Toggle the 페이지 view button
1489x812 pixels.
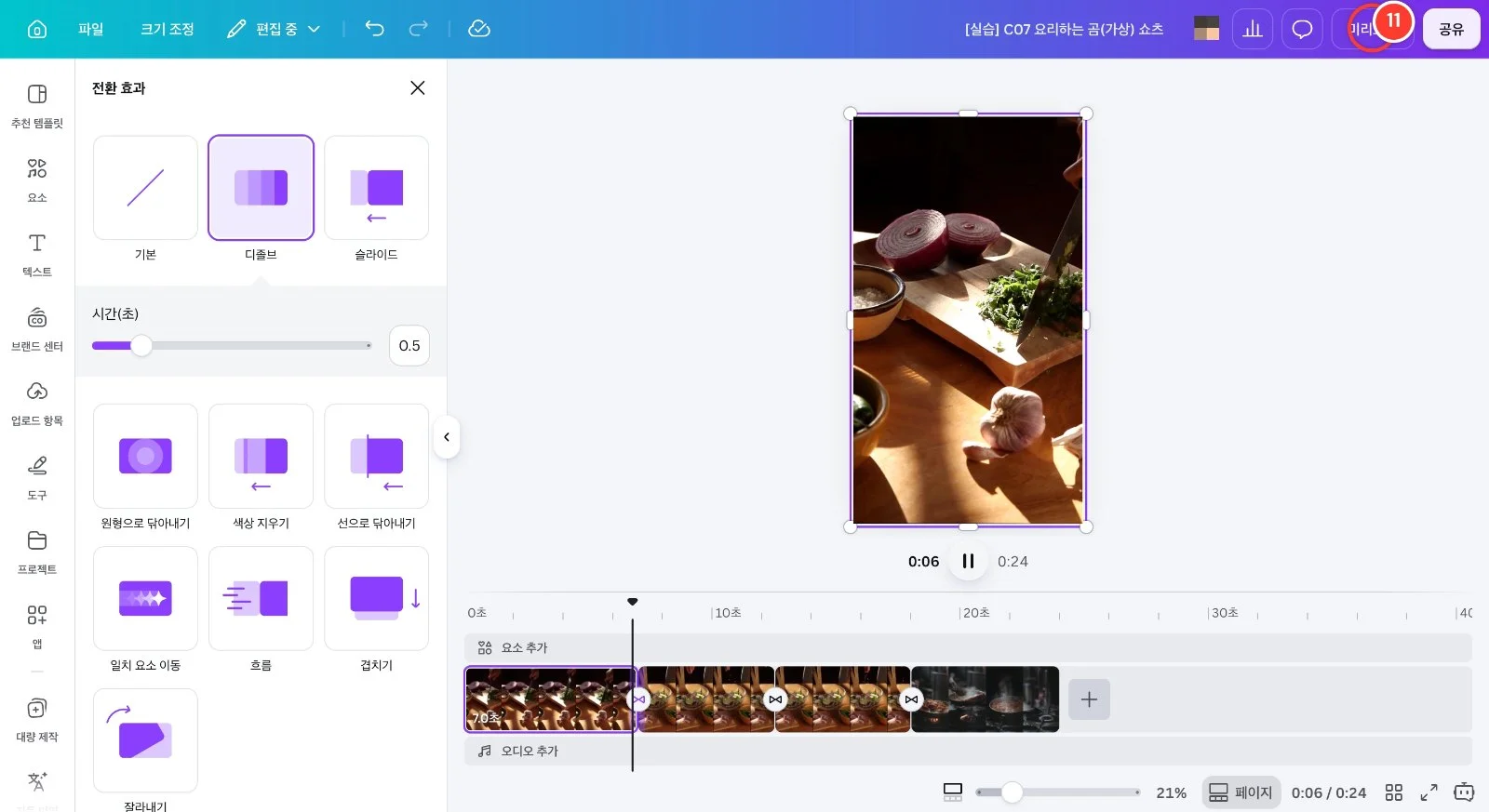tap(1241, 792)
